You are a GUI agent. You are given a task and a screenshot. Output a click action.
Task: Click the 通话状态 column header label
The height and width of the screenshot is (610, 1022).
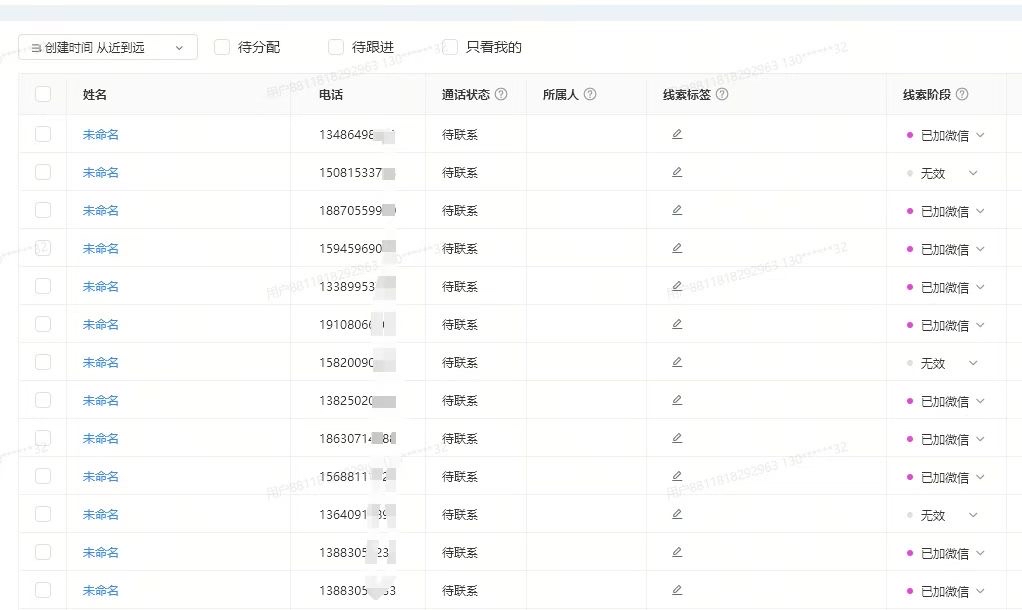point(465,94)
